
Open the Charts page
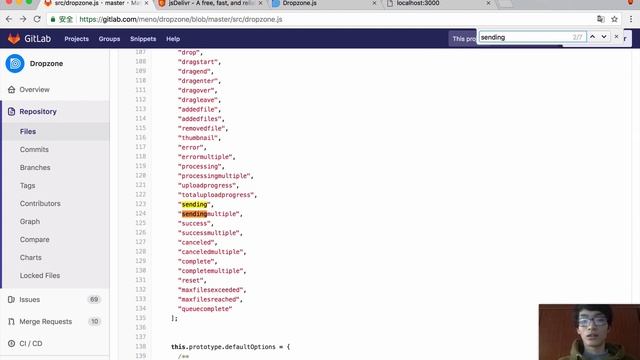(x=31, y=257)
